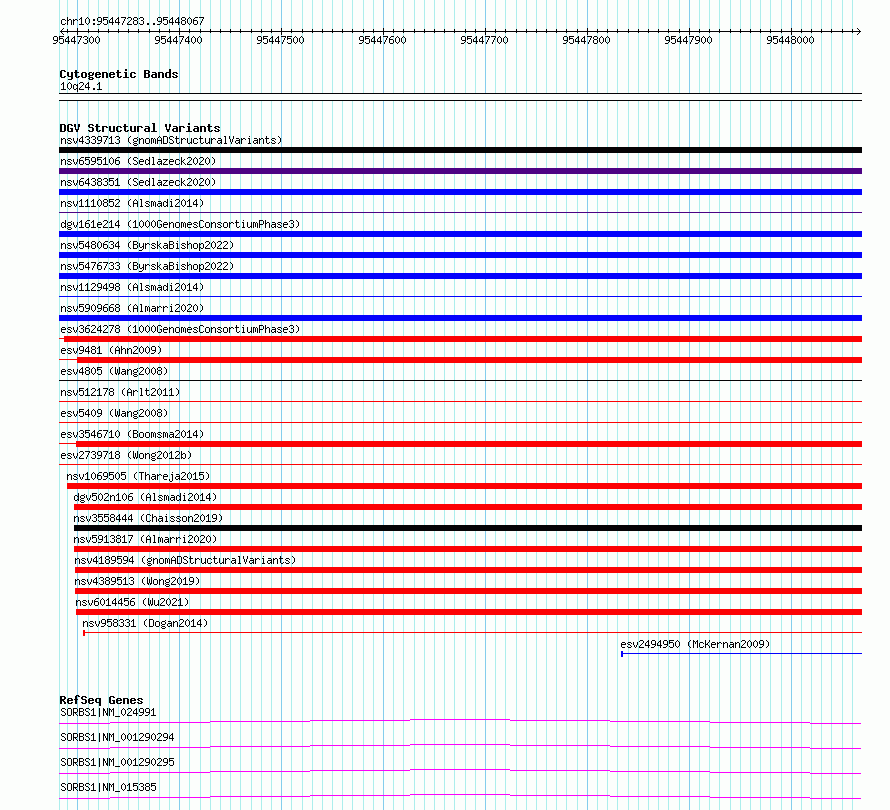Click the blue bar under dgv161e214
The image size is (890, 810).
[x=460, y=234]
